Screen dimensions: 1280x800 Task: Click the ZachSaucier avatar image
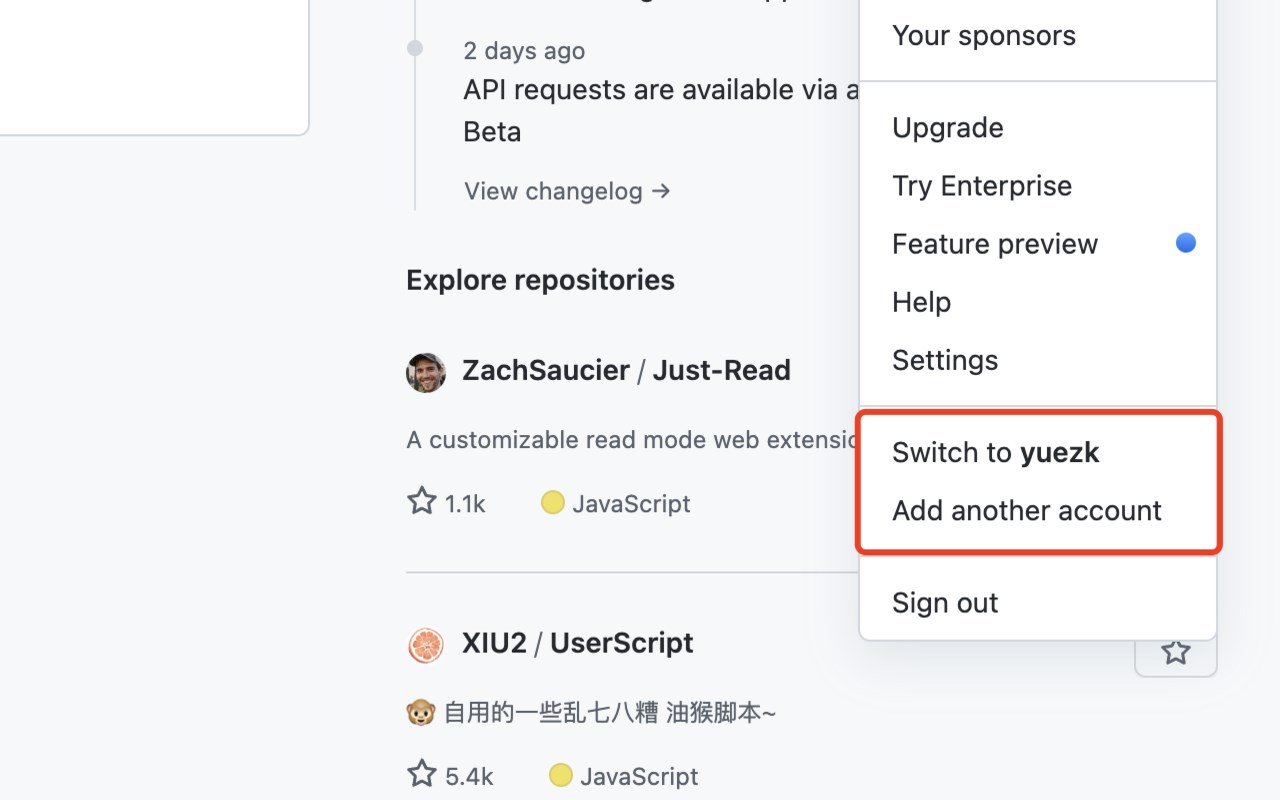(x=426, y=372)
